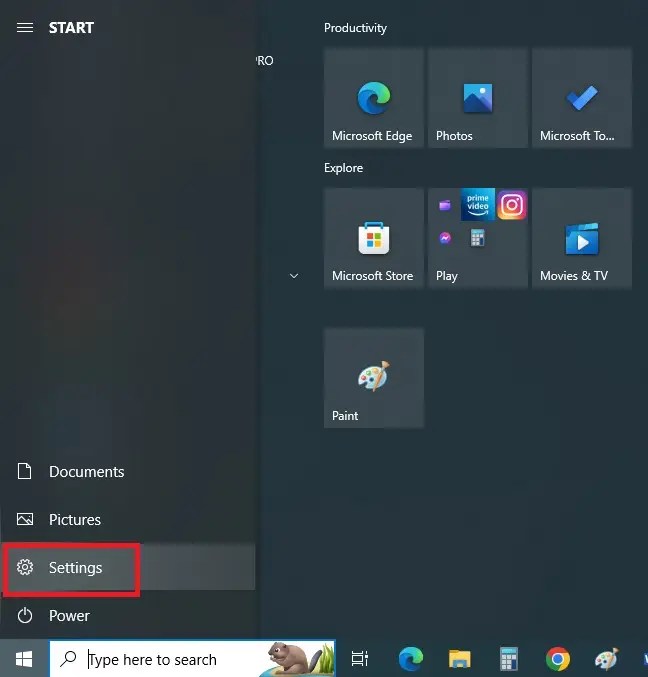This screenshot has height=677, width=648.
Task: Open Paint from the taskbar
Action: (x=606, y=659)
